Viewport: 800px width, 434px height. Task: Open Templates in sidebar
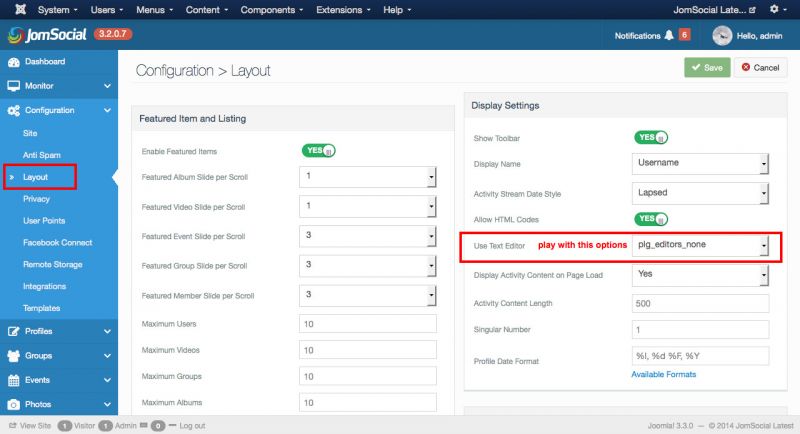41,309
